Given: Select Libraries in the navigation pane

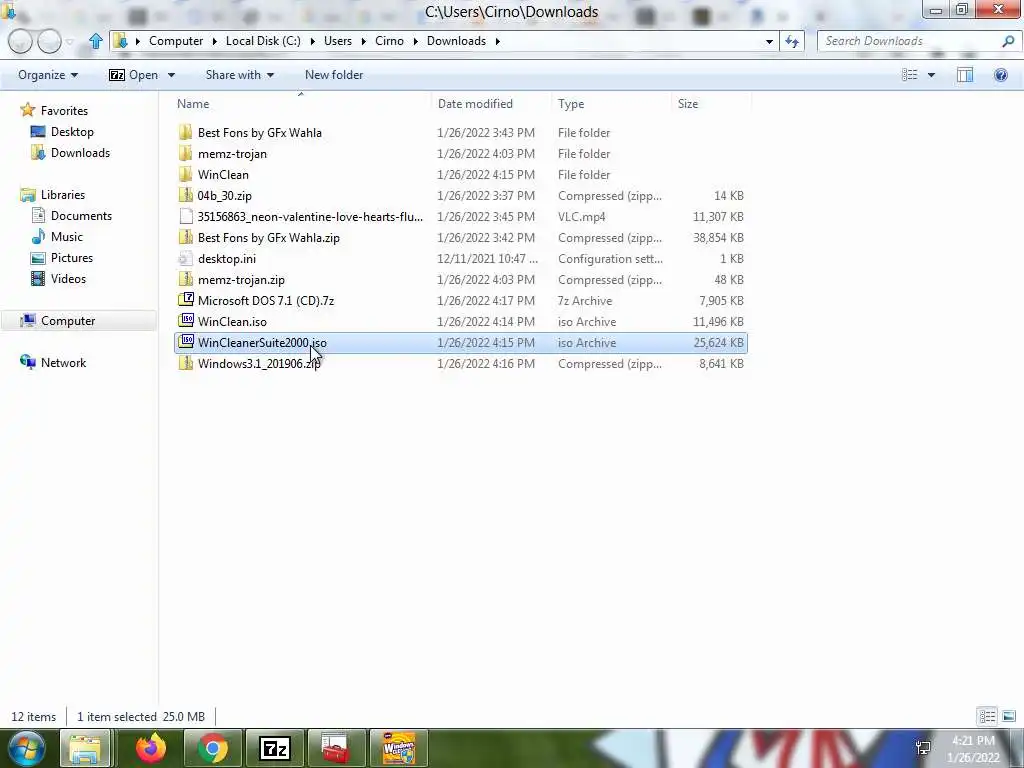Looking at the screenshot, I should coord(63,195).
